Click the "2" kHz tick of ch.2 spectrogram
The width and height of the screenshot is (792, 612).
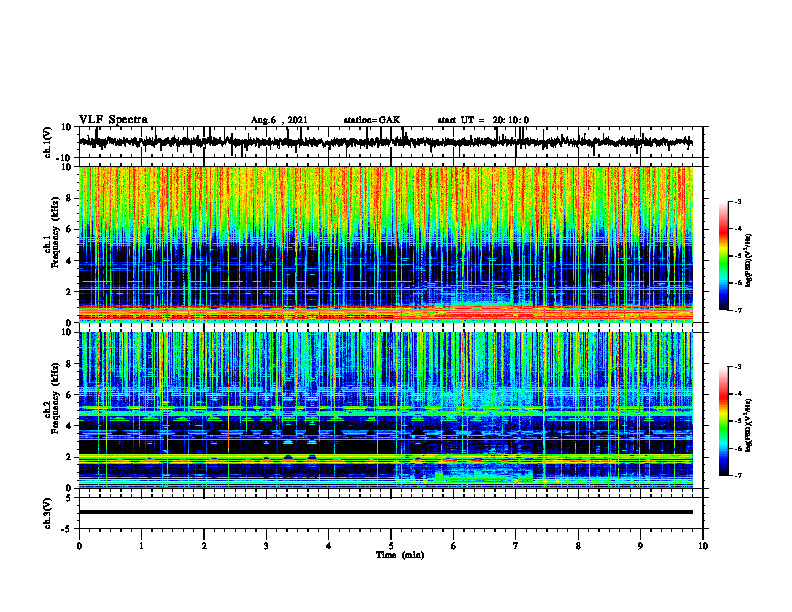click(69, 457)
